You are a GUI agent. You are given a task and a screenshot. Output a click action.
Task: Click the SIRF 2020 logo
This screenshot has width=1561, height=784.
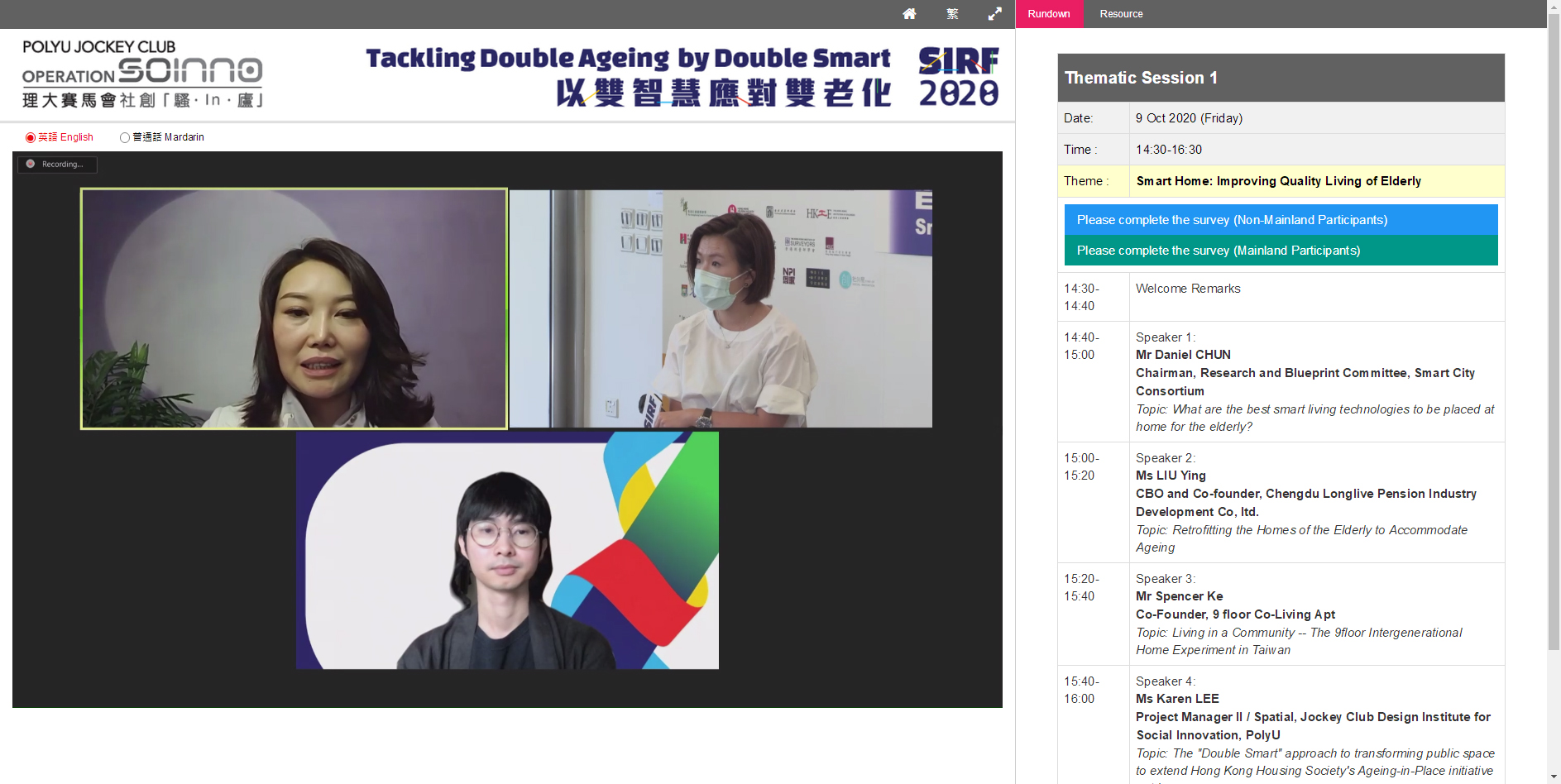(x=959, y=77)
